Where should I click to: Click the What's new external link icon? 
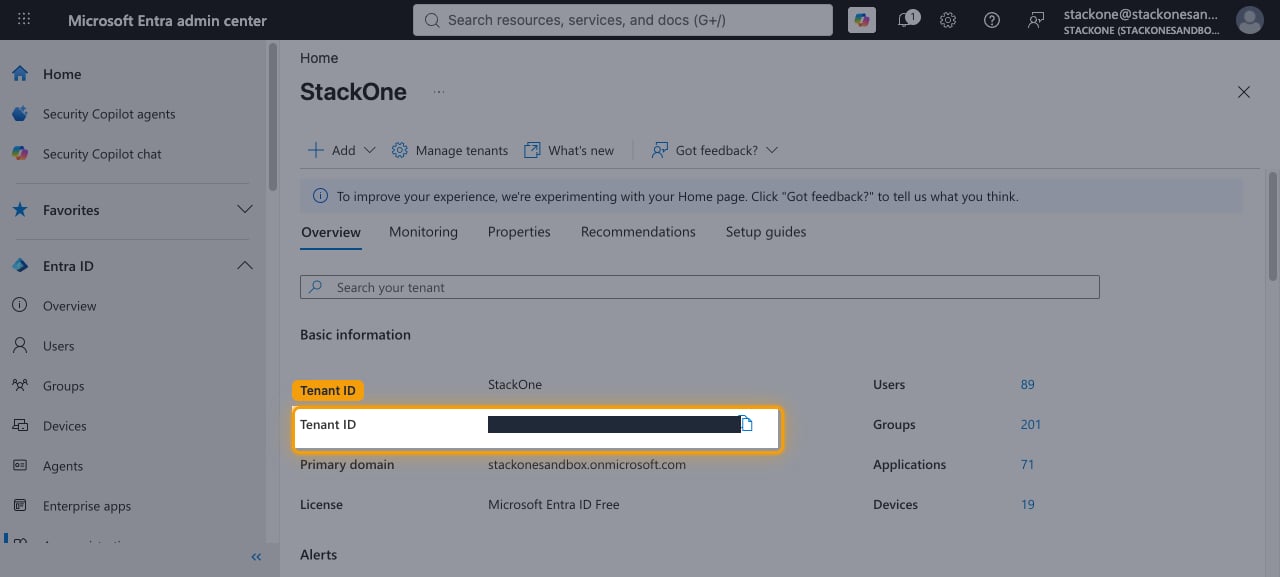pos(532,150)
